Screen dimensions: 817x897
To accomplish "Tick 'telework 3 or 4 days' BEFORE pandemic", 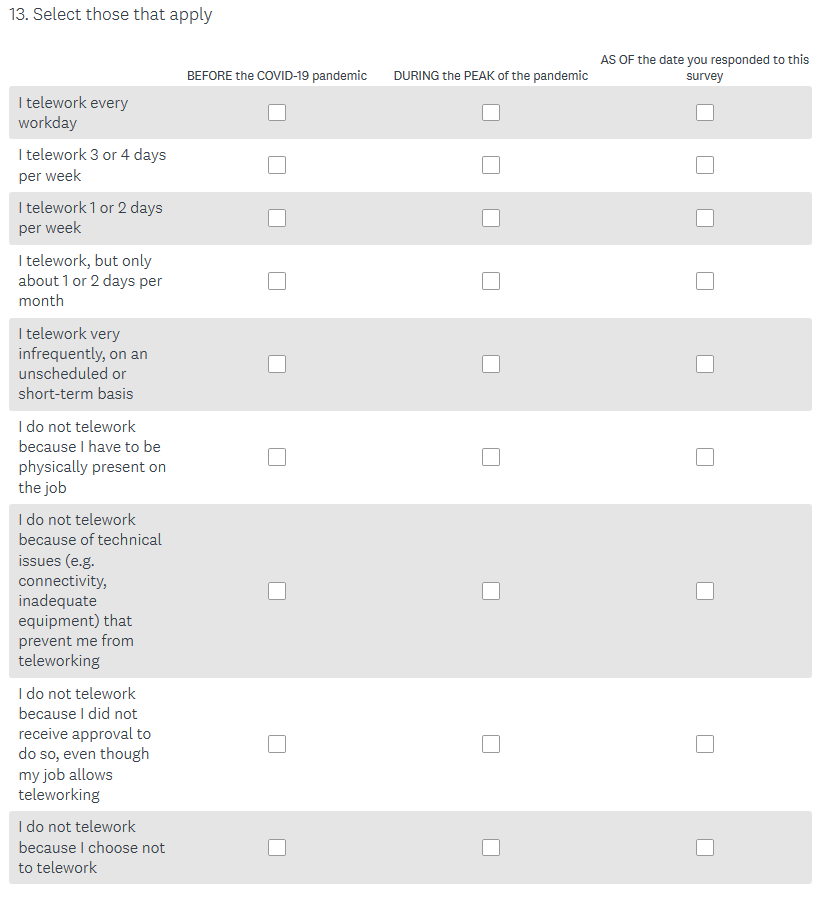I will pos(277,165).
